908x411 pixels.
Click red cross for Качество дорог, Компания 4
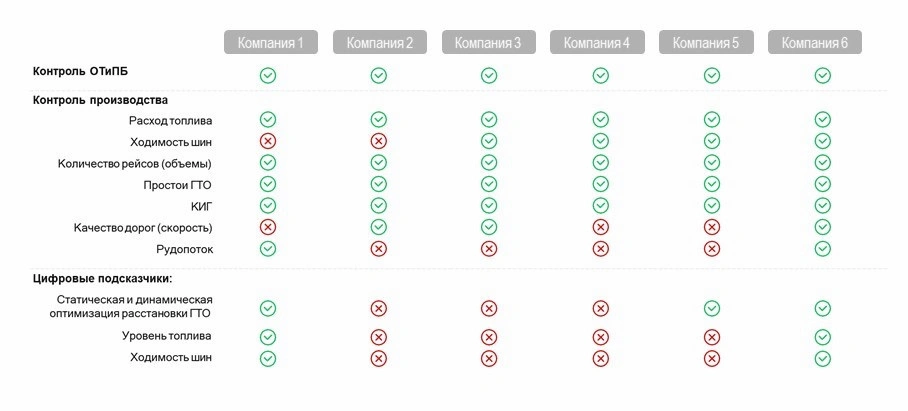601,227
